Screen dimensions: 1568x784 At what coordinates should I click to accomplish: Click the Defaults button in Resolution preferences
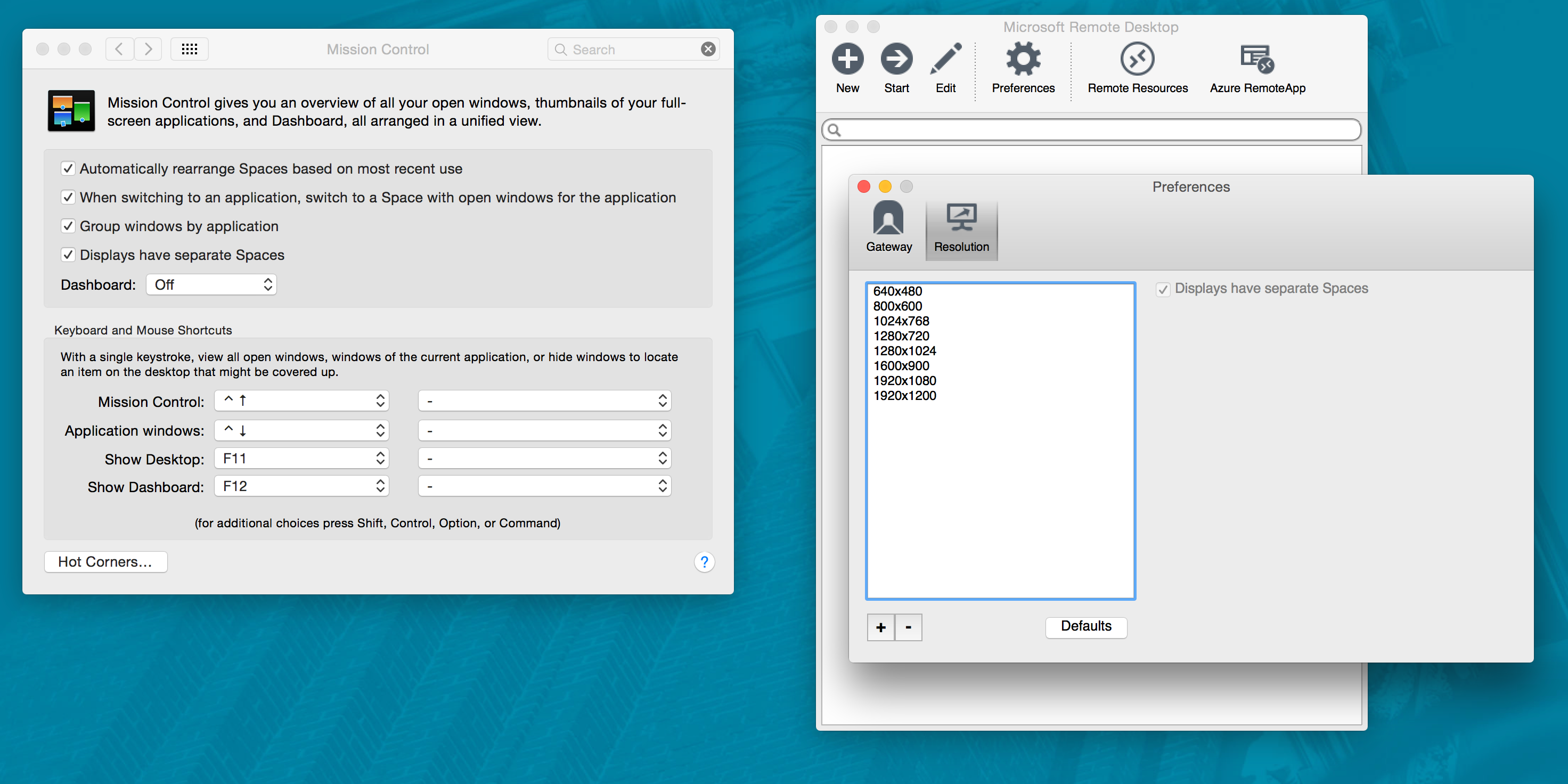tap(1086, 627)
